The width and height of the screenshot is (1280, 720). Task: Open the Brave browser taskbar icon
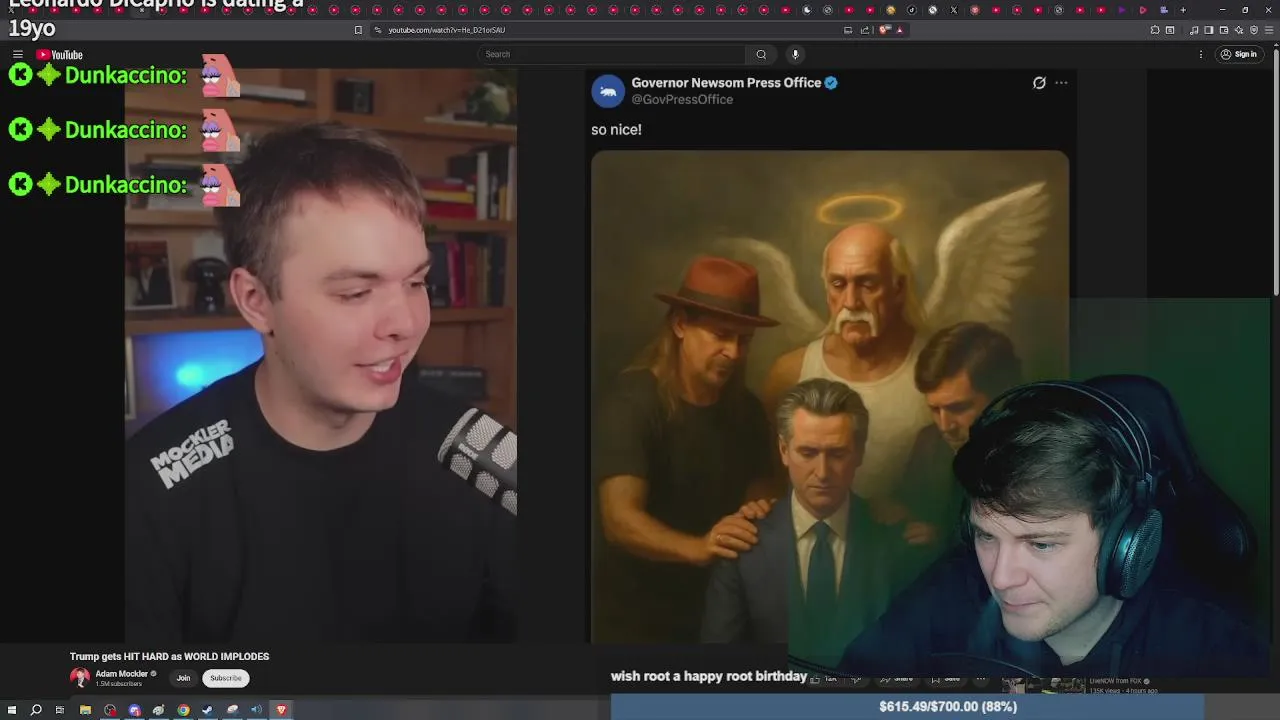[x=281, y=710]
